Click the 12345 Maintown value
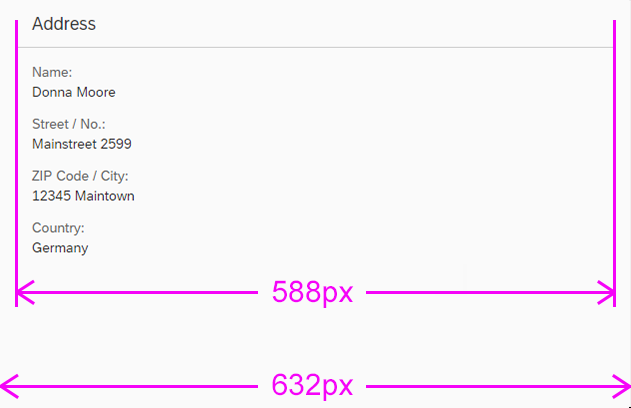Viewport: 631px width, 408px height. coord(83,196)
